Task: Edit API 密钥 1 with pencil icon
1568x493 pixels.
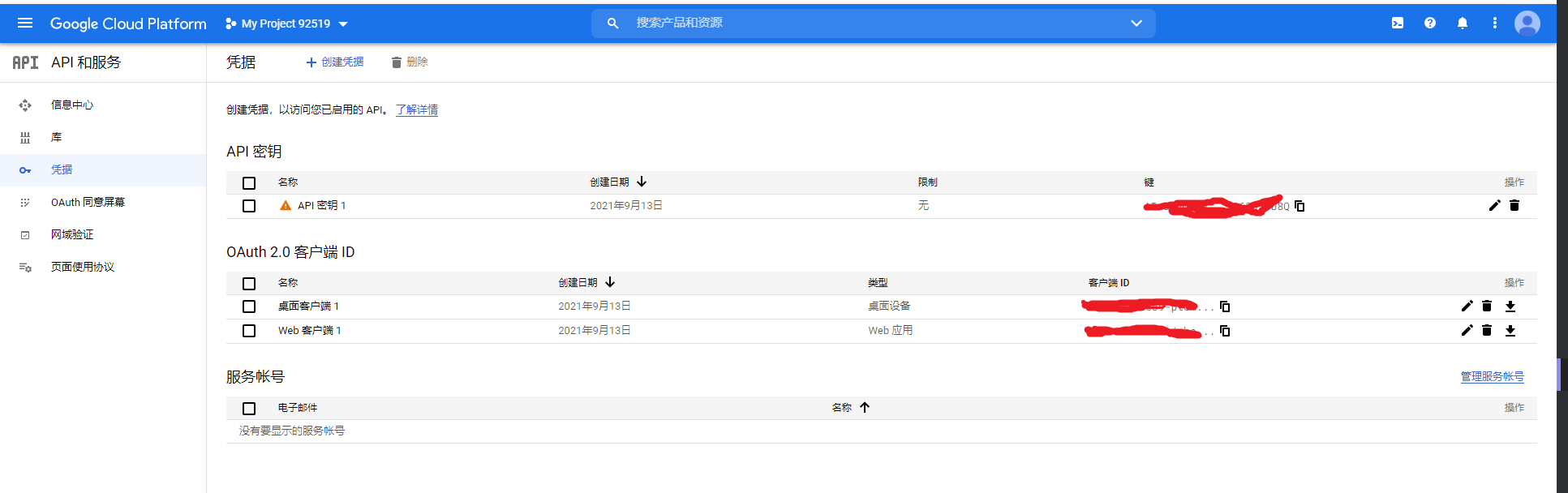Action: pyautogui.click(x=1495, y=205)
